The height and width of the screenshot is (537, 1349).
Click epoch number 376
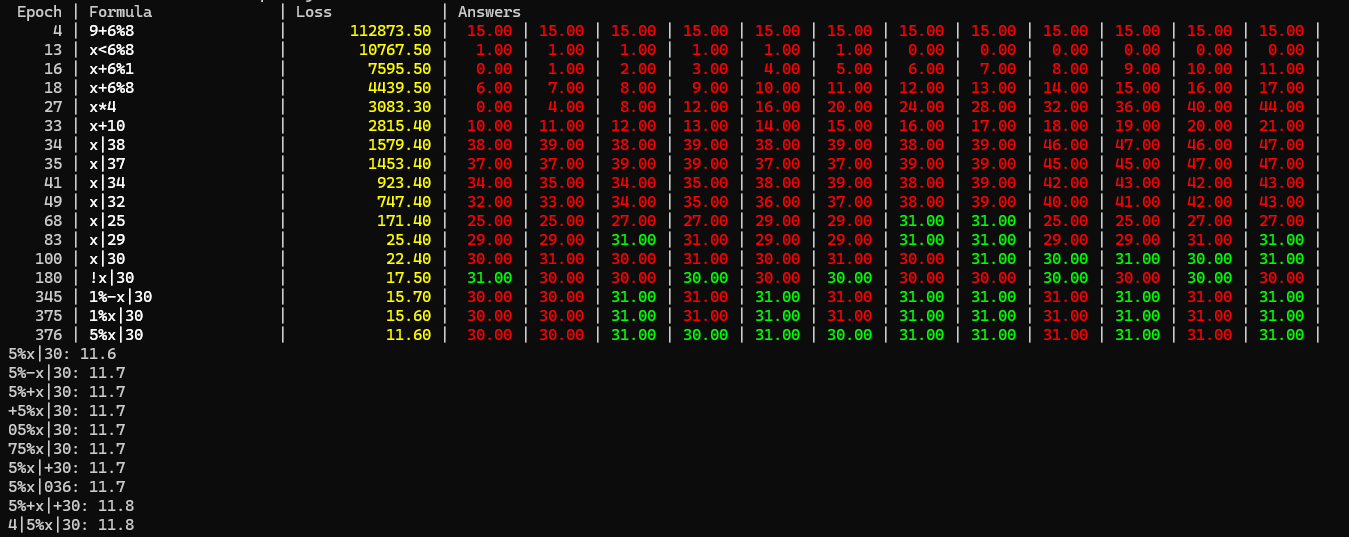[48, 335]
